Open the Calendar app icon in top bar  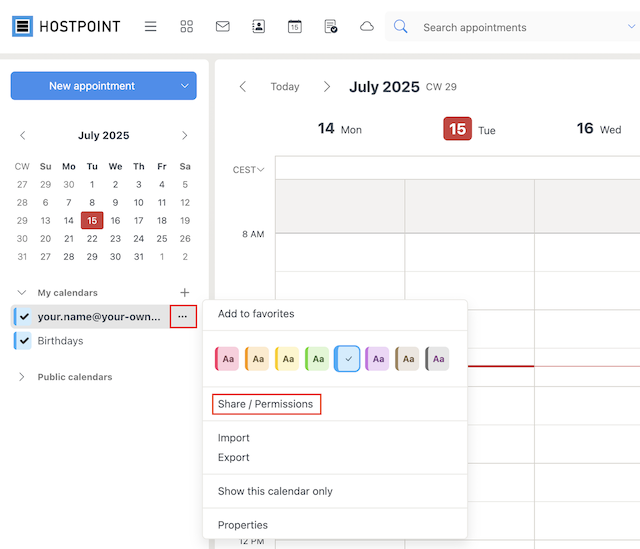[294, 27]
